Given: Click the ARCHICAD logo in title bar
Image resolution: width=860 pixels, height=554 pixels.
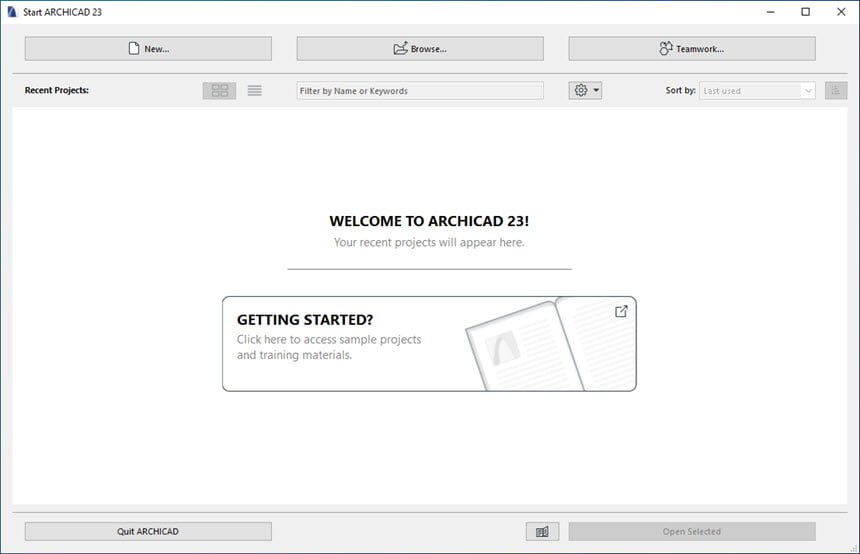Looking at the screenshot, I should click(x=12, y=12).
